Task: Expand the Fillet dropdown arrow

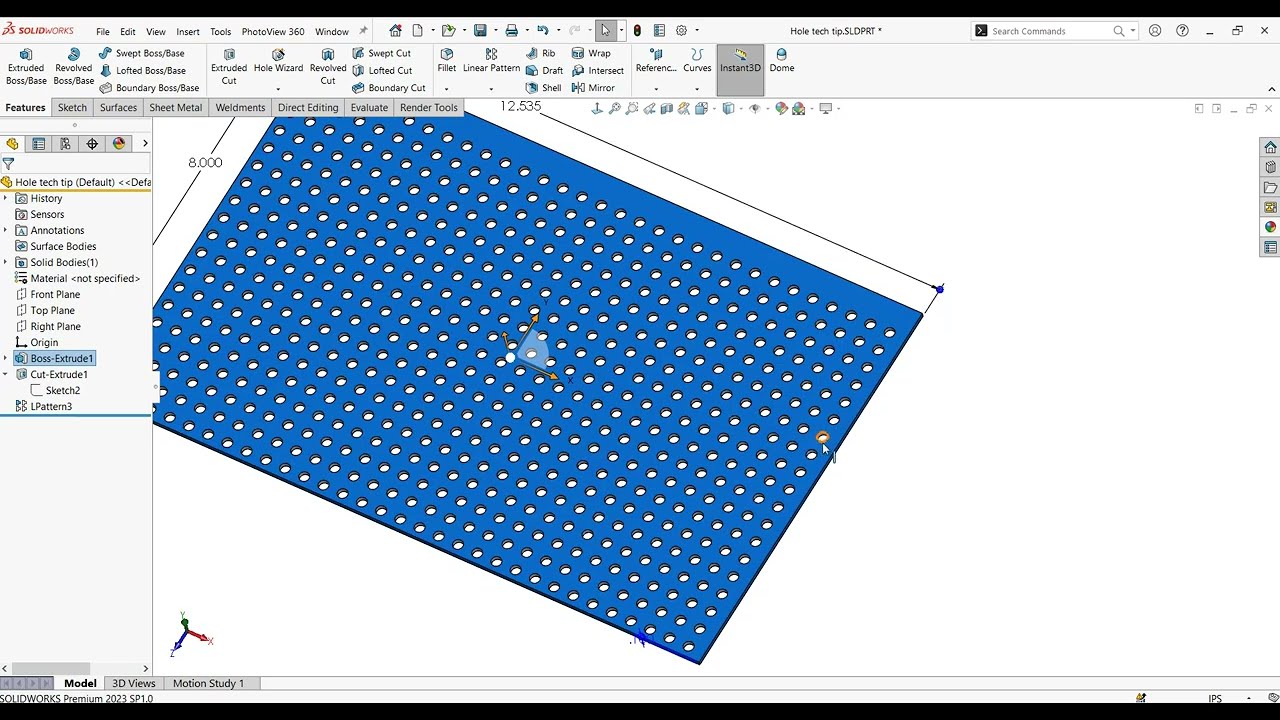Action: [x=446, y=89]
